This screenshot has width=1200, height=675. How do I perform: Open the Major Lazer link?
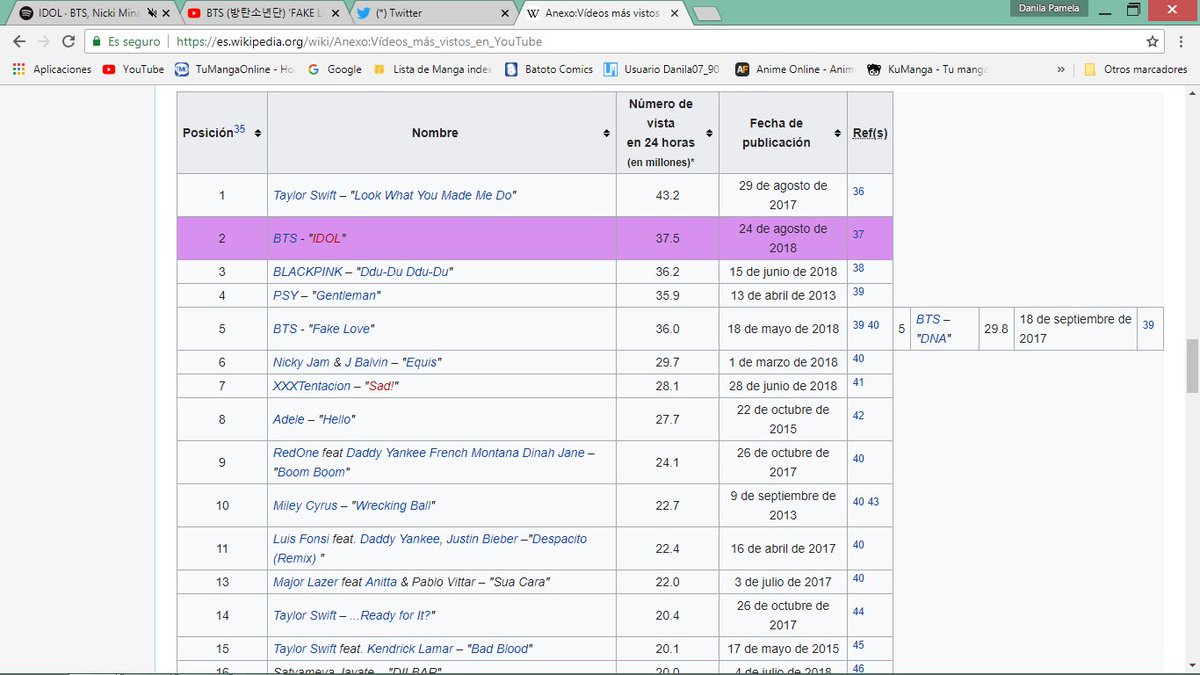(305, 582)
